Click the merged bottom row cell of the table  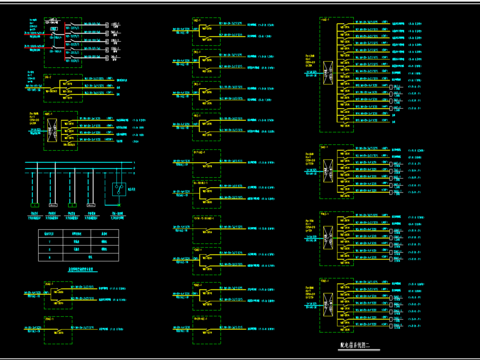point(91,257)
